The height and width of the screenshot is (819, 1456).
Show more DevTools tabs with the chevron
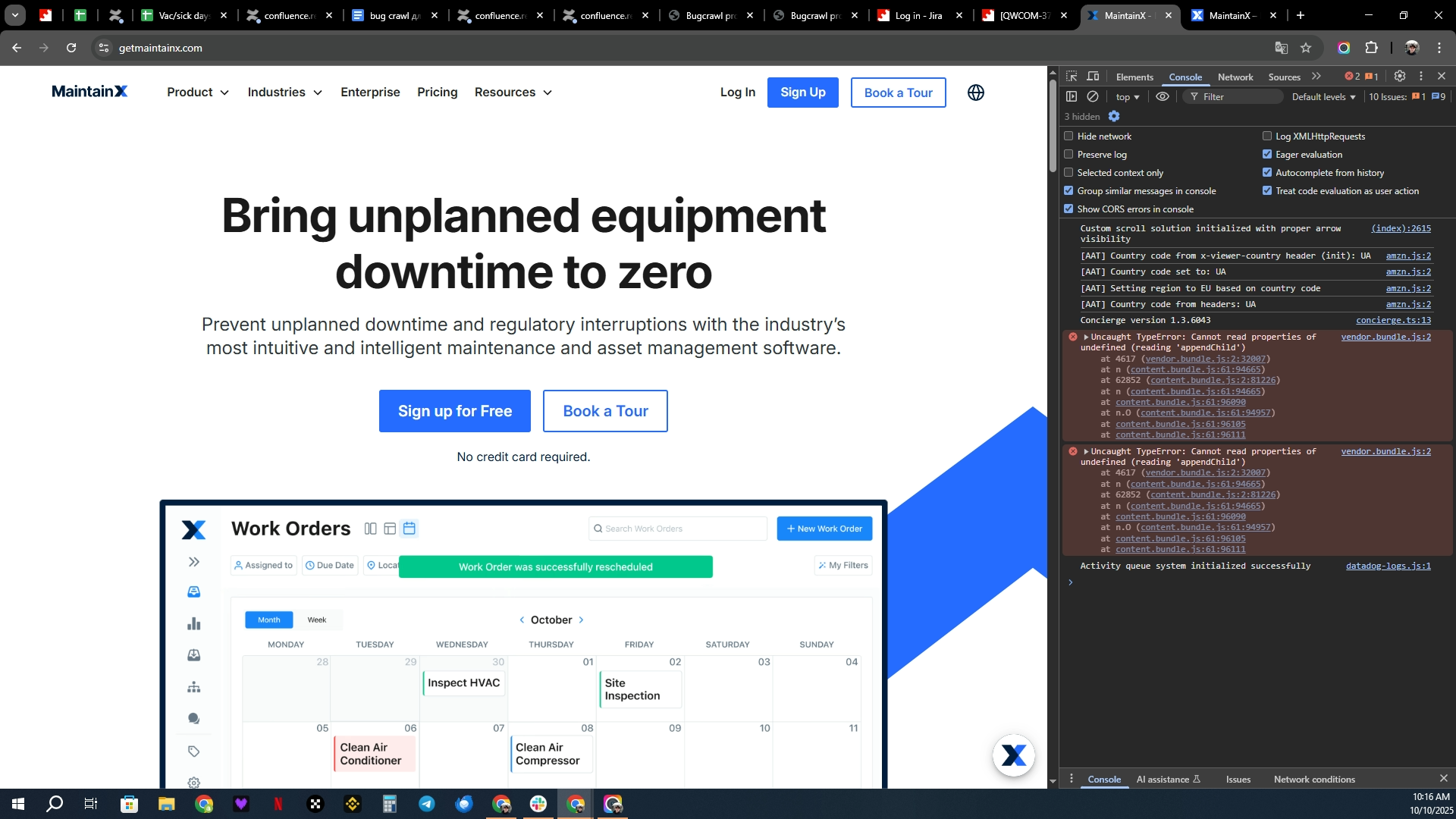coord(1316,76)
